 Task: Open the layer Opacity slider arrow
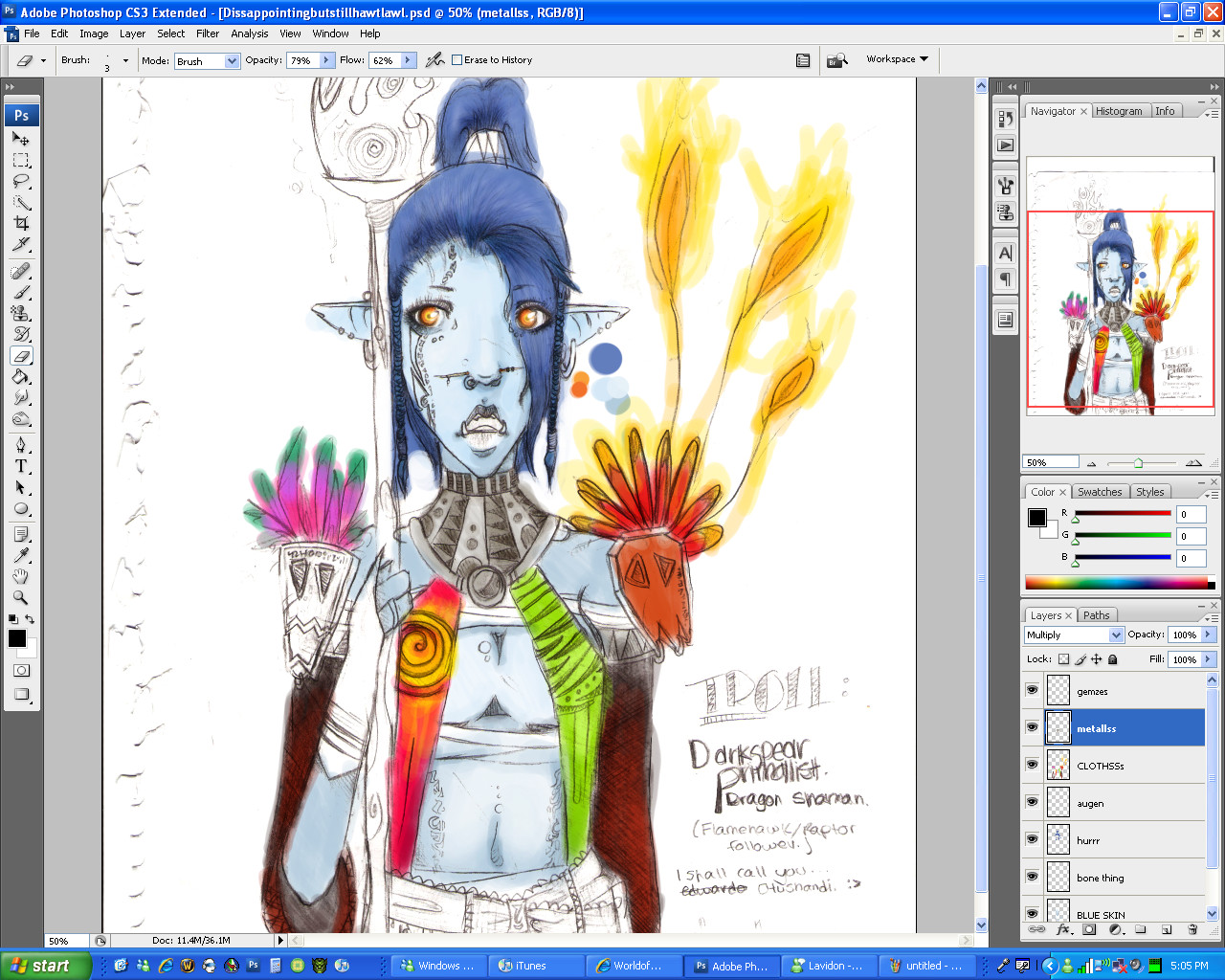click(x=1208, y=635)
